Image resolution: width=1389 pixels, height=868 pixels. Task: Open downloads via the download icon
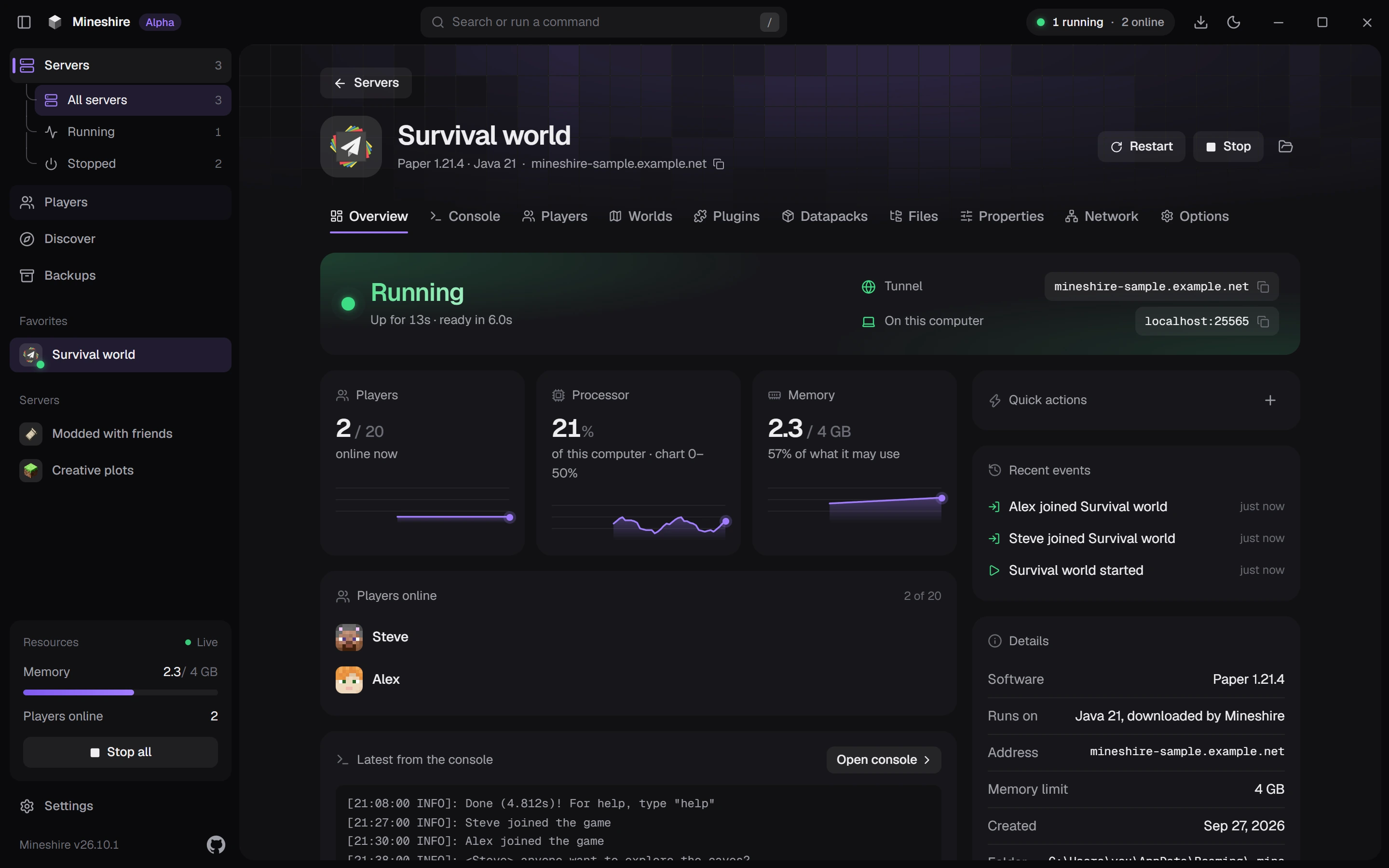coord(1200,22)
